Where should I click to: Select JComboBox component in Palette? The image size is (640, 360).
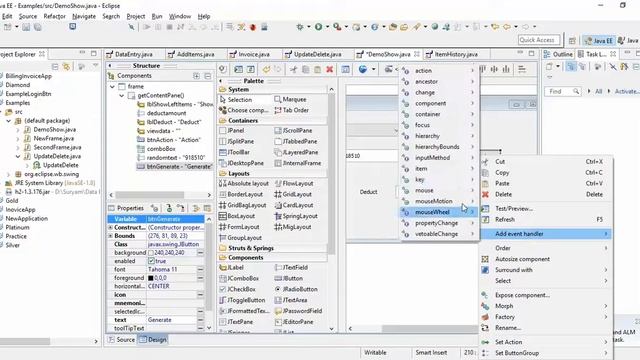click(x=239, y=278)
